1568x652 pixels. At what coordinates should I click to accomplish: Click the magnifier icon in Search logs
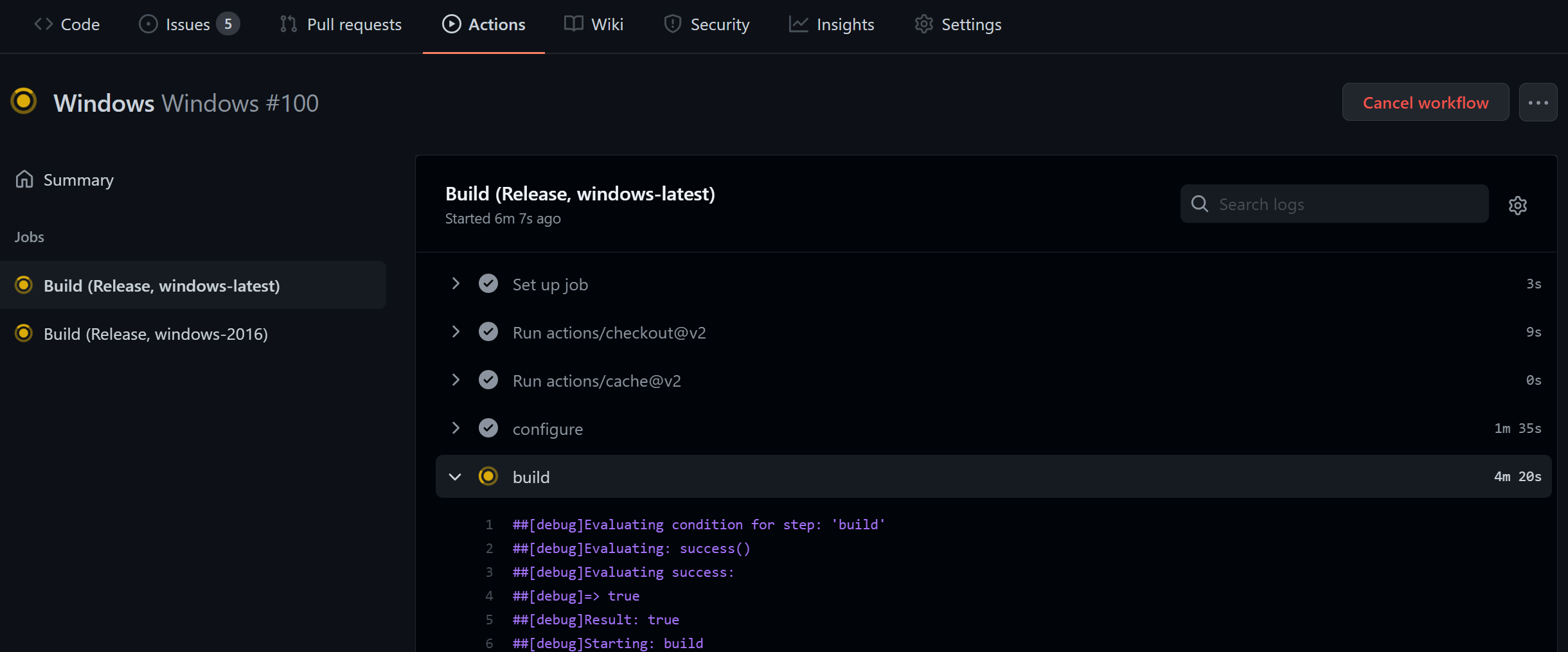point(1199,204)
